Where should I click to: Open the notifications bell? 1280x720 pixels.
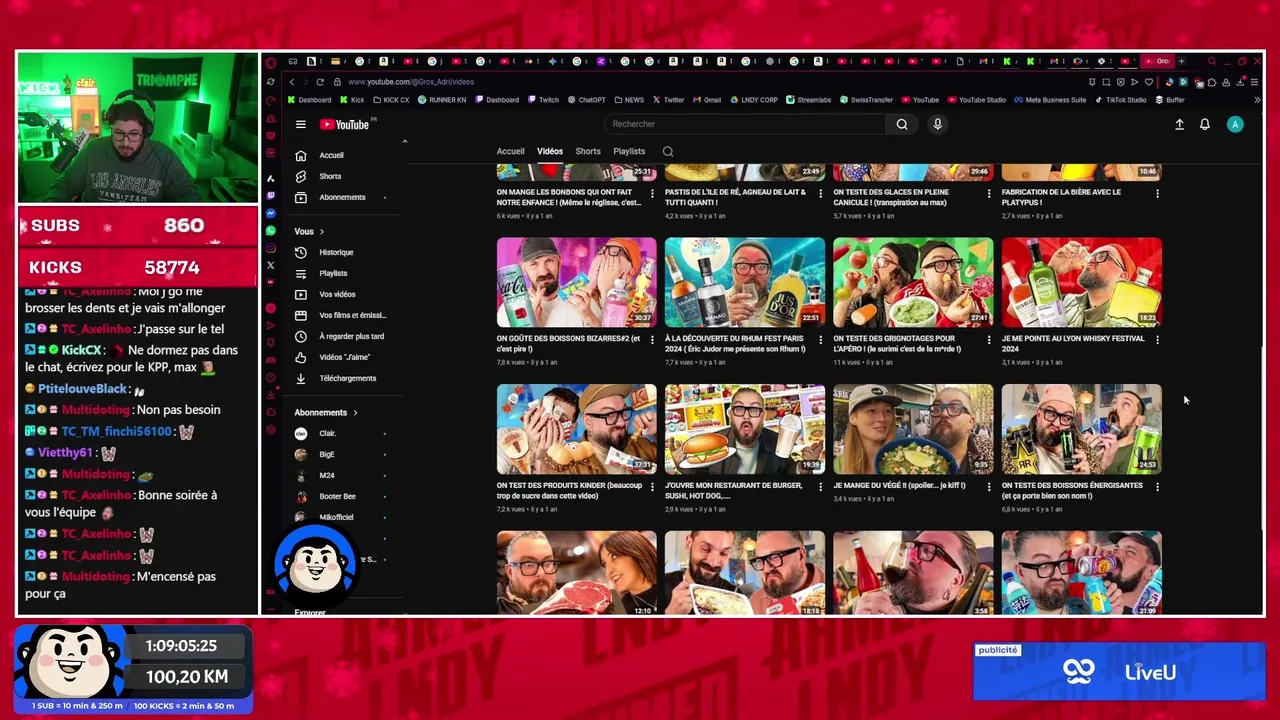click(x=1205, y=124)
